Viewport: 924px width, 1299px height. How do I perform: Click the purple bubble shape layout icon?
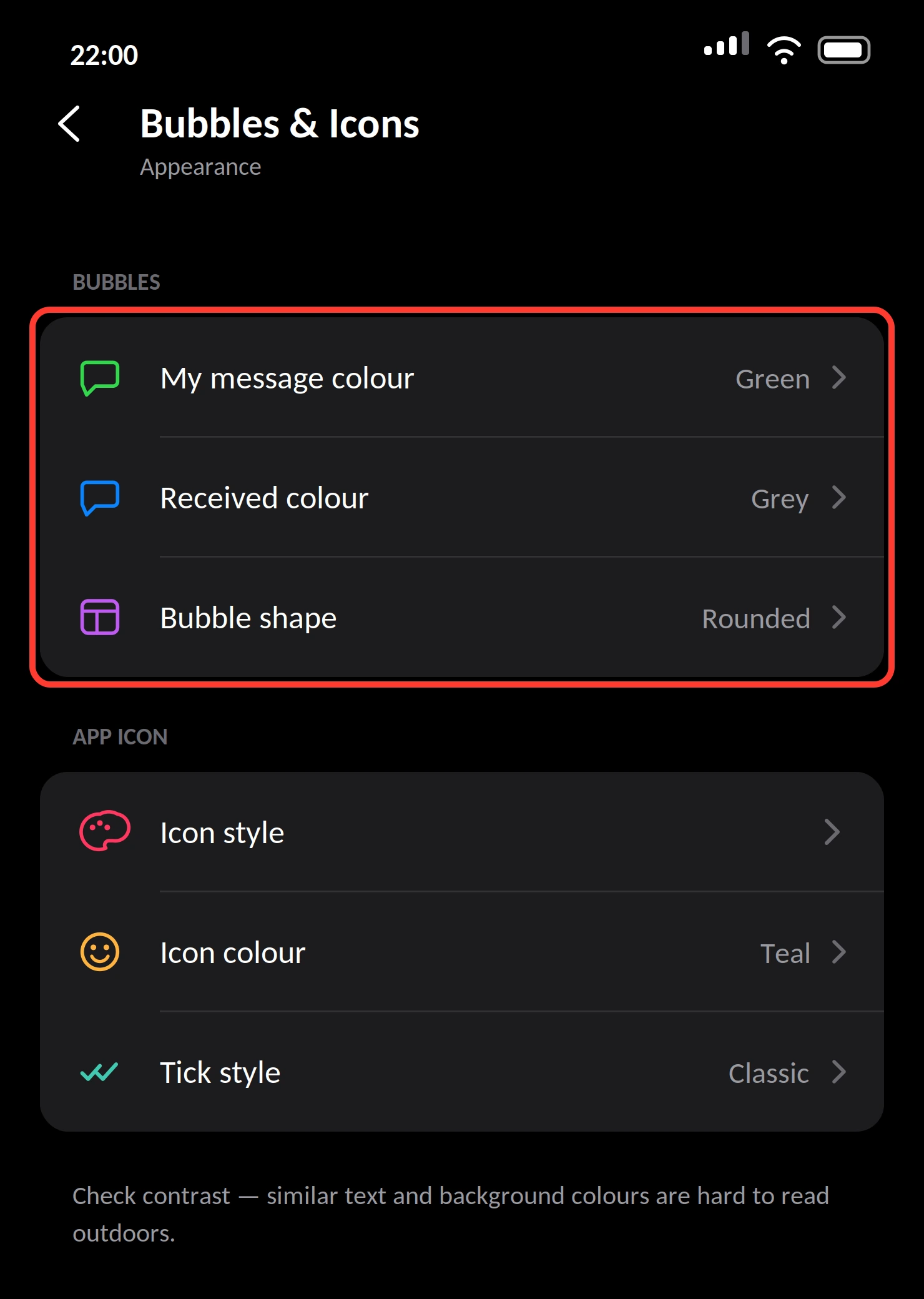[x=100, y=617]
